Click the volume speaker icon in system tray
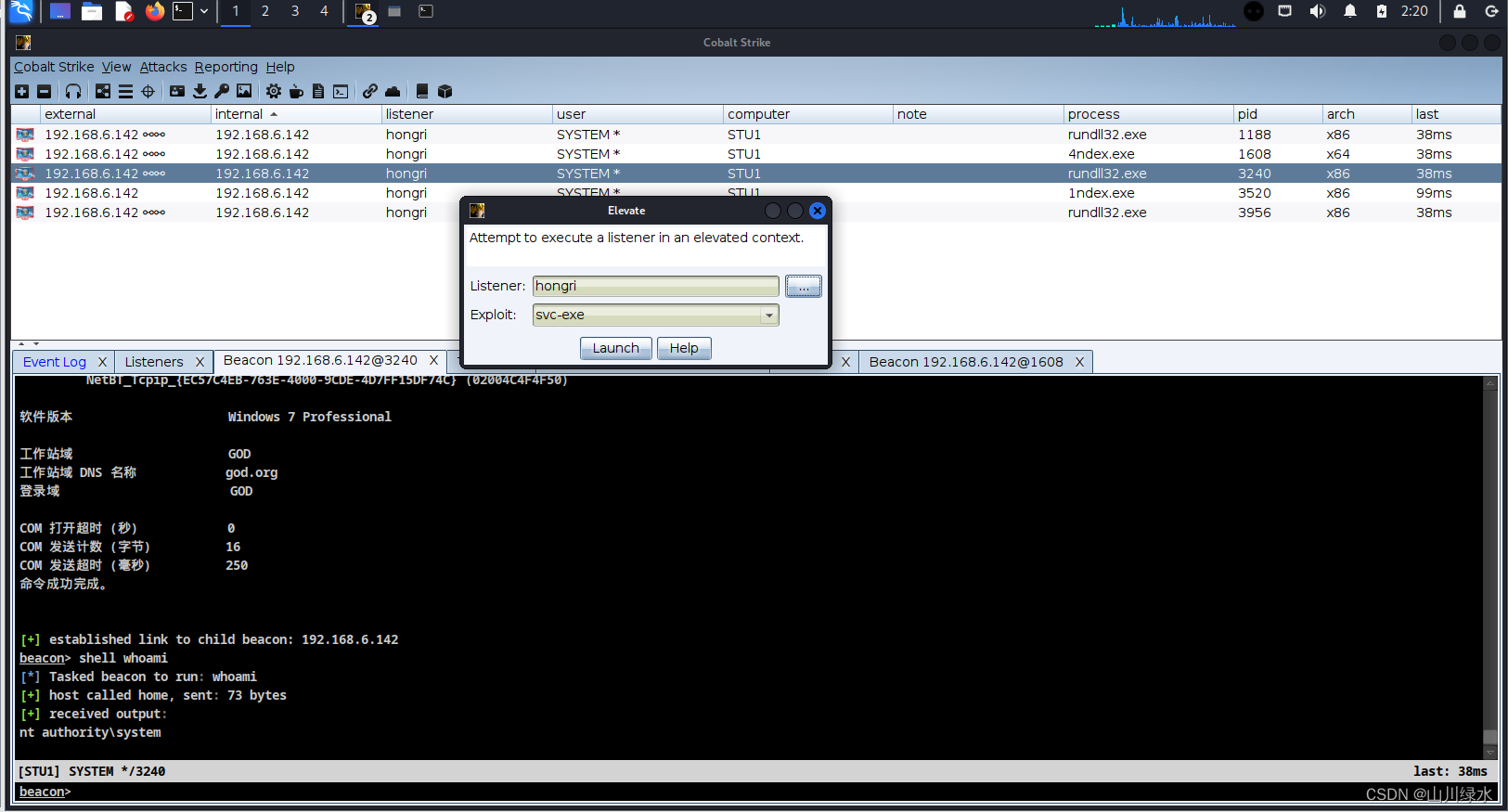 pos(1317,11)
